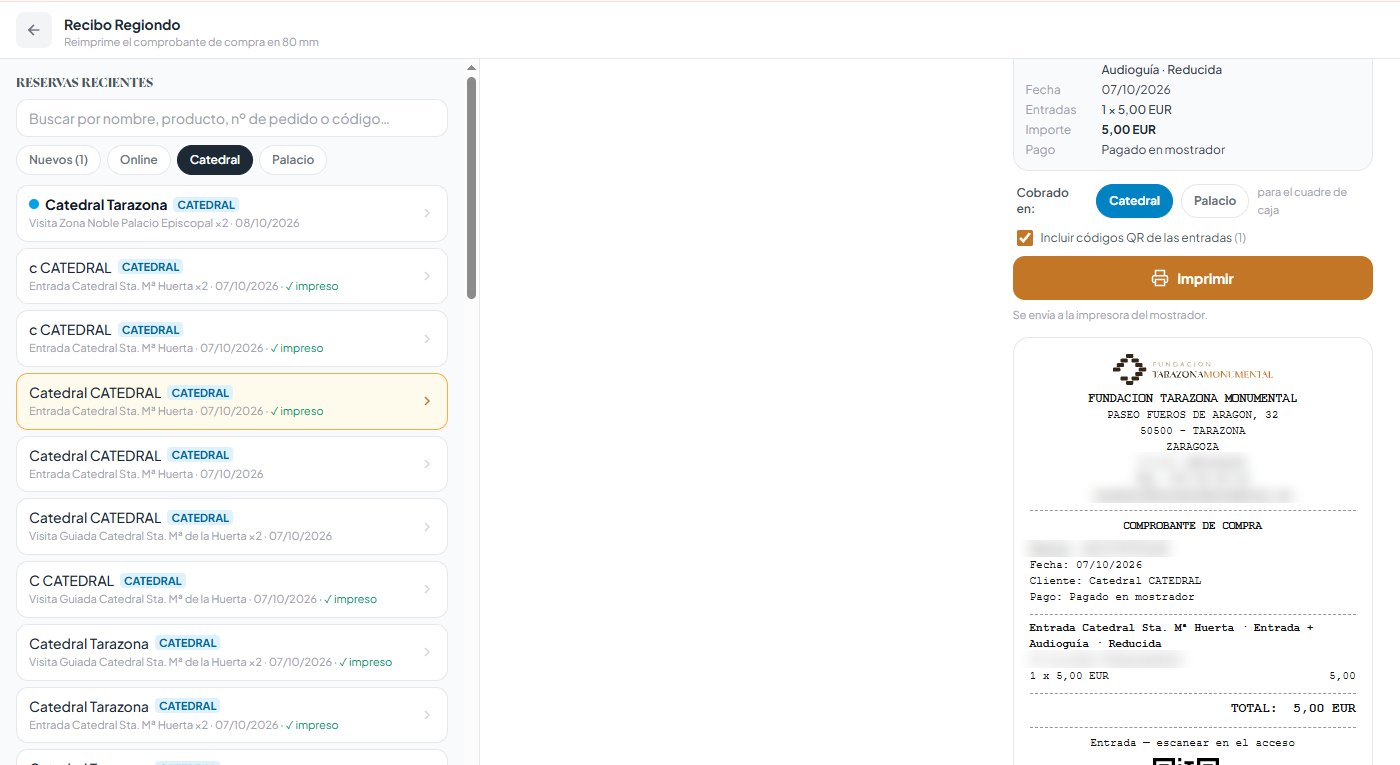Click the RESERVAS RECIENTES heading
Screen dimensions: 1400x765
point(85,82)
